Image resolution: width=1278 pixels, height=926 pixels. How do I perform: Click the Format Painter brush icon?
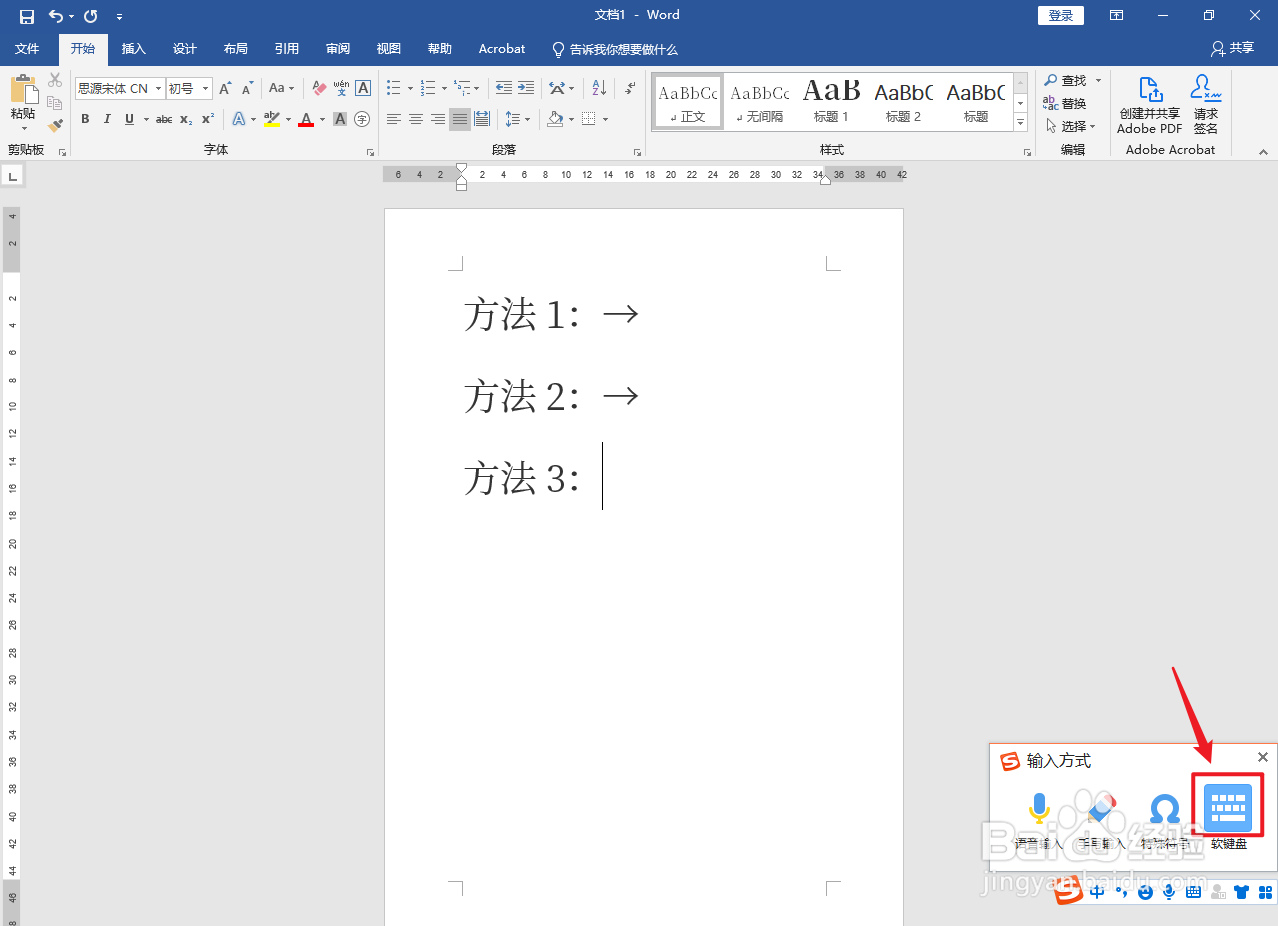click(x=55, y=125)
